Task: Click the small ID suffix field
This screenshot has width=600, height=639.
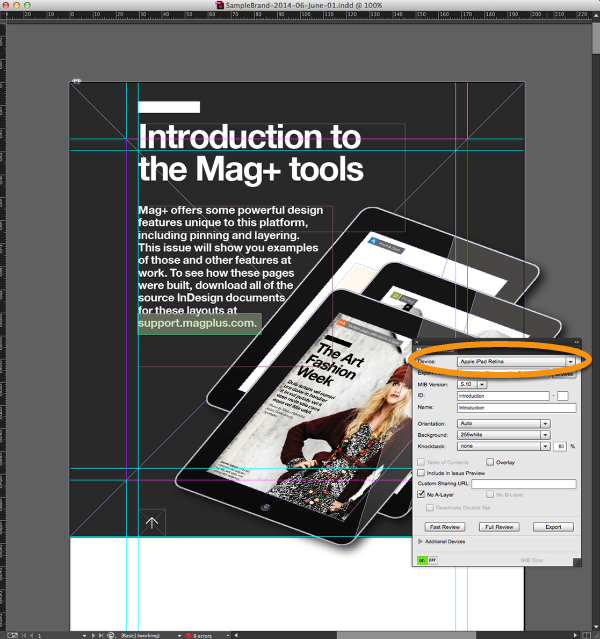Action: tap(562, 396)
